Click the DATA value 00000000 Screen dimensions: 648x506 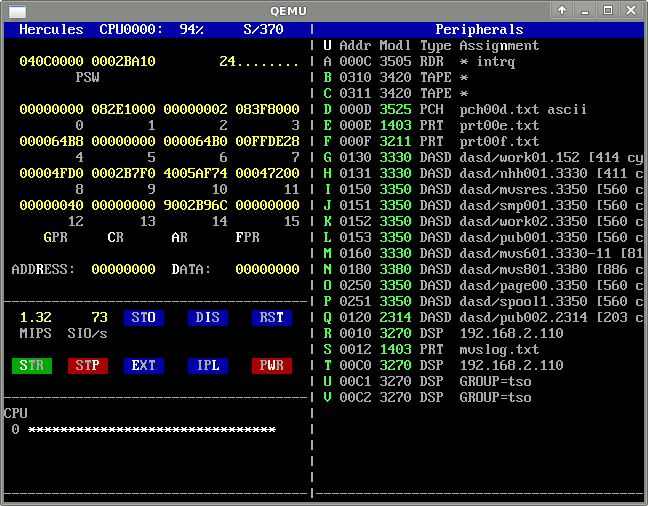tap(267, 270)
